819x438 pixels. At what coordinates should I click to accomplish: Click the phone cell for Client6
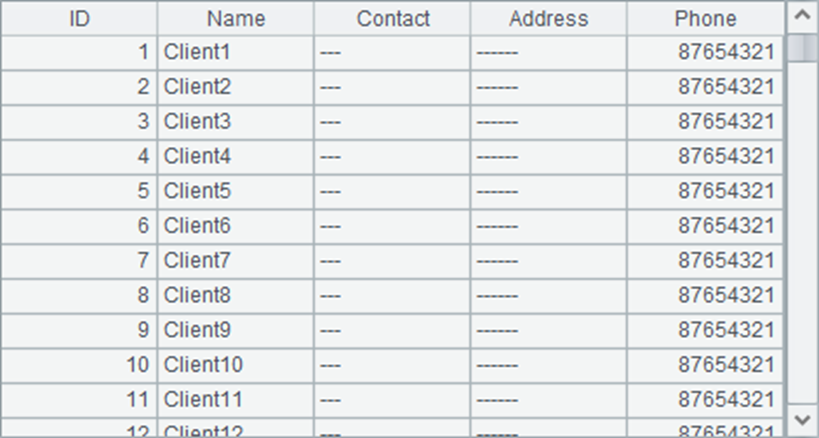point(706,226)
